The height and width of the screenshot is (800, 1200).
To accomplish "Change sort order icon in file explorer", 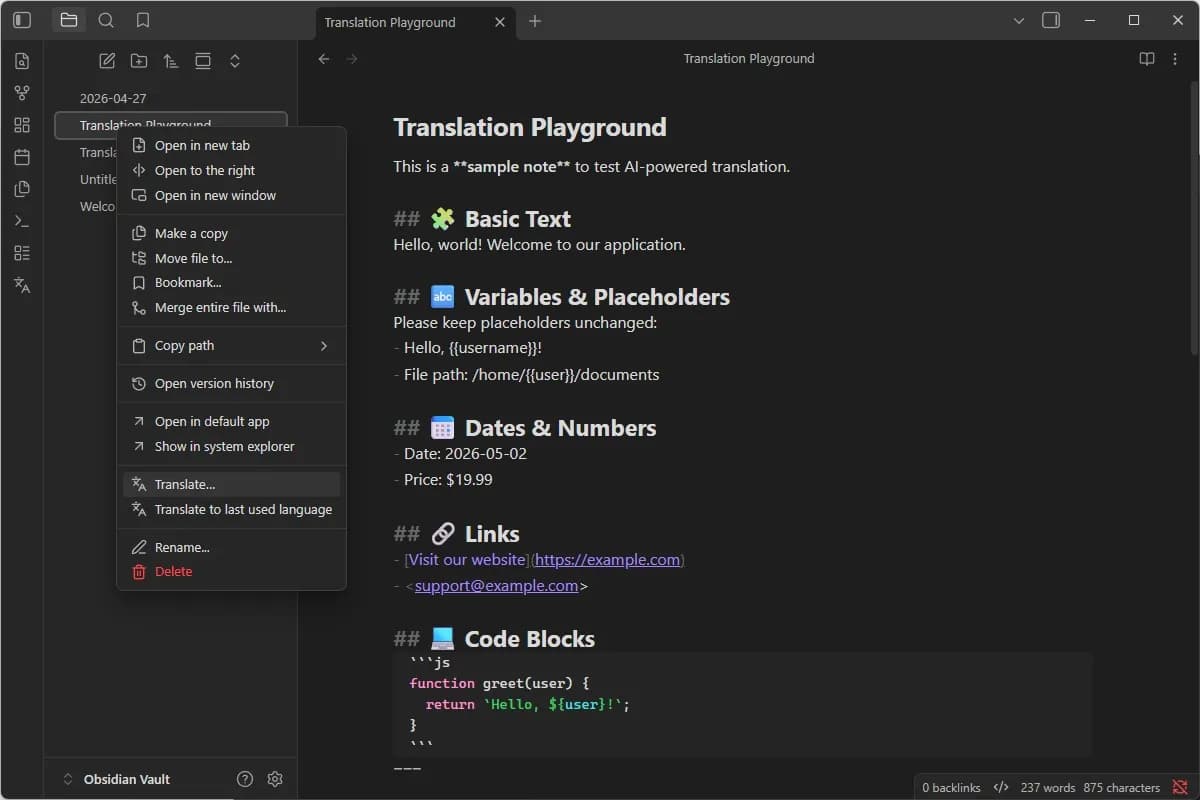I will (x=171, y=61).
